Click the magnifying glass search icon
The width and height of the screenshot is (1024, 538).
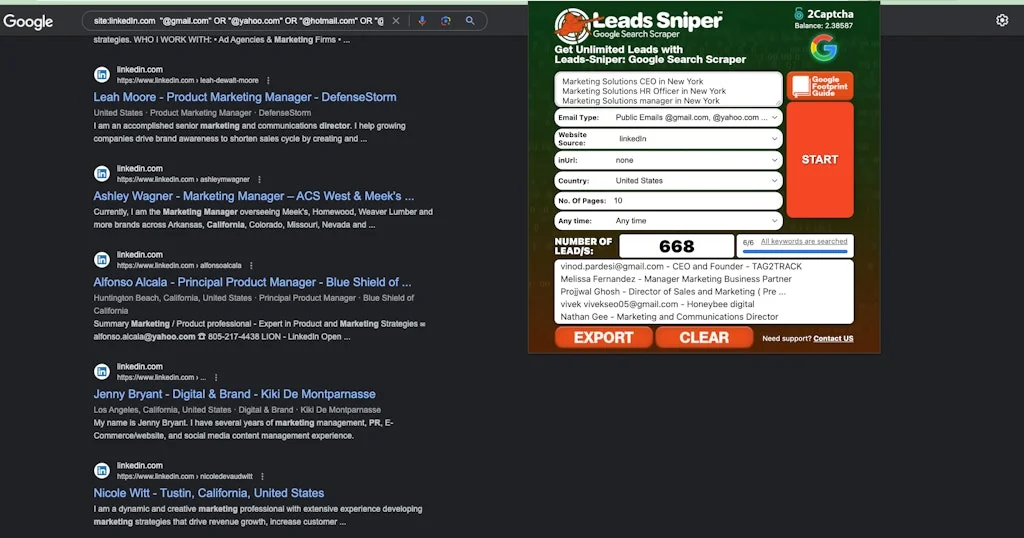(x=470, y=21)
